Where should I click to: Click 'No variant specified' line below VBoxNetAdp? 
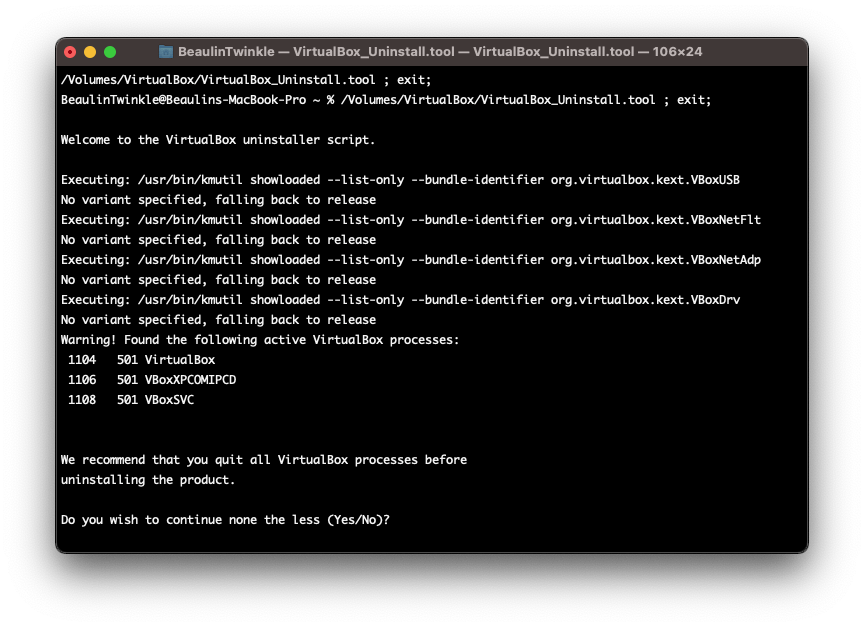(218, 280)
